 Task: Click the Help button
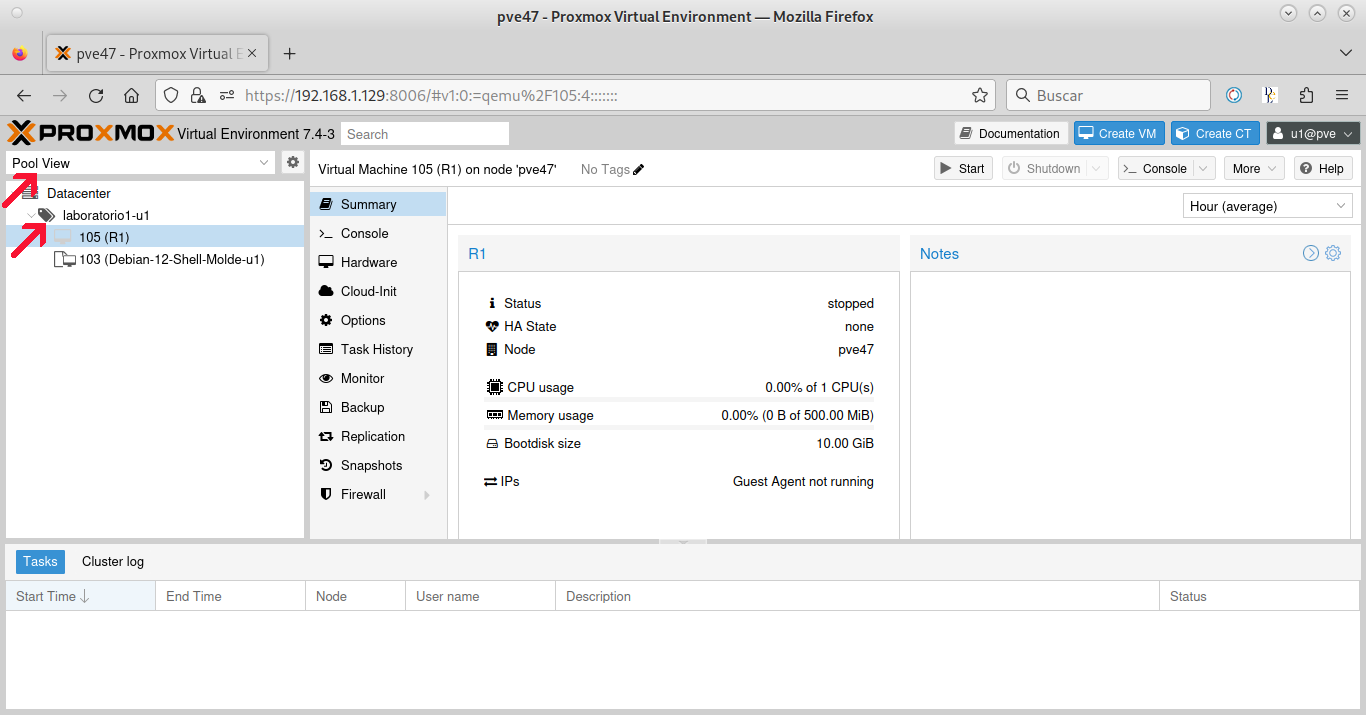point(1323,168)
